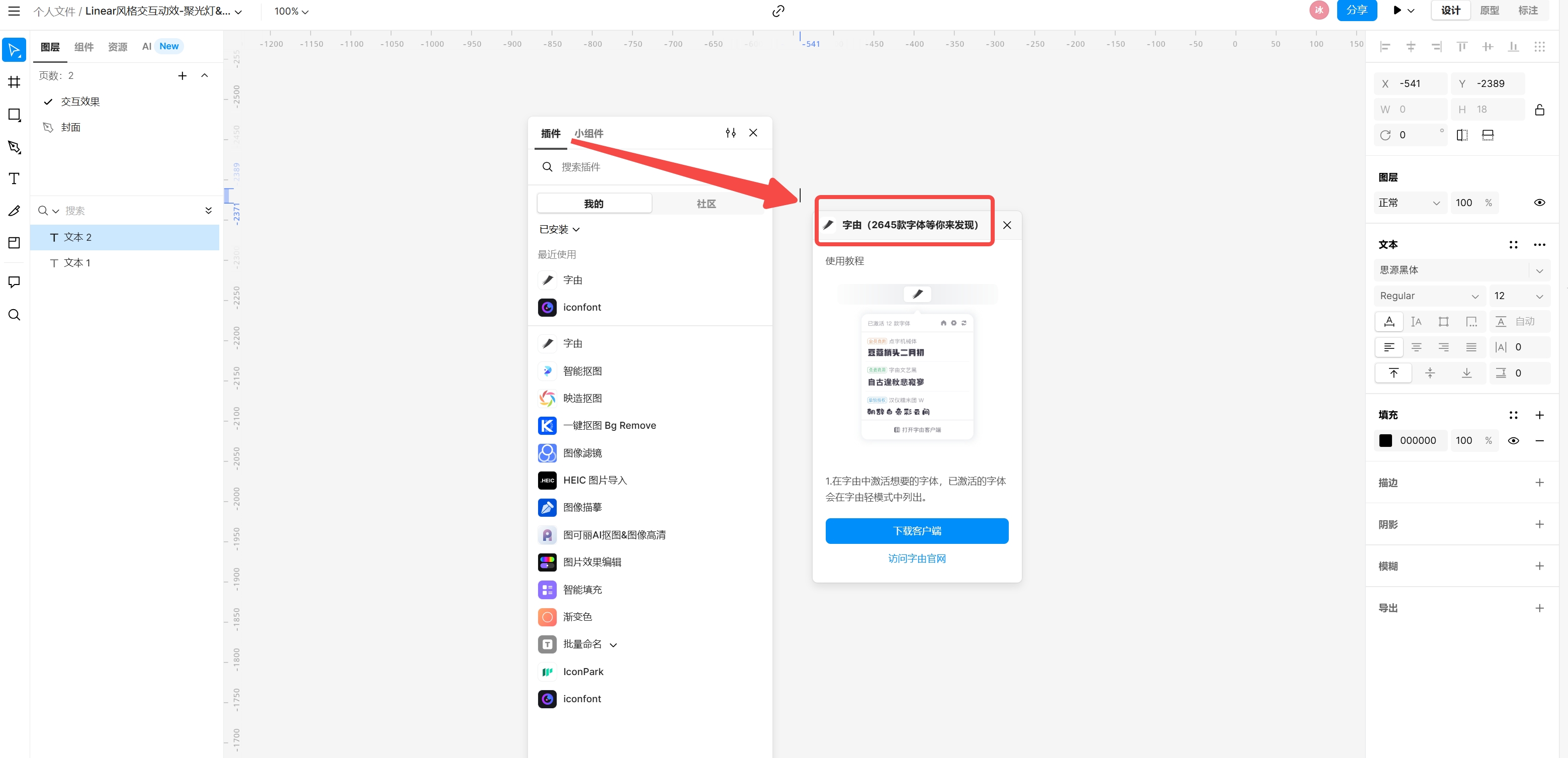Toggle layer visibility eye icon in layer section
The height and width of the screenshot is (758, 1568).
coord(1539,203)
